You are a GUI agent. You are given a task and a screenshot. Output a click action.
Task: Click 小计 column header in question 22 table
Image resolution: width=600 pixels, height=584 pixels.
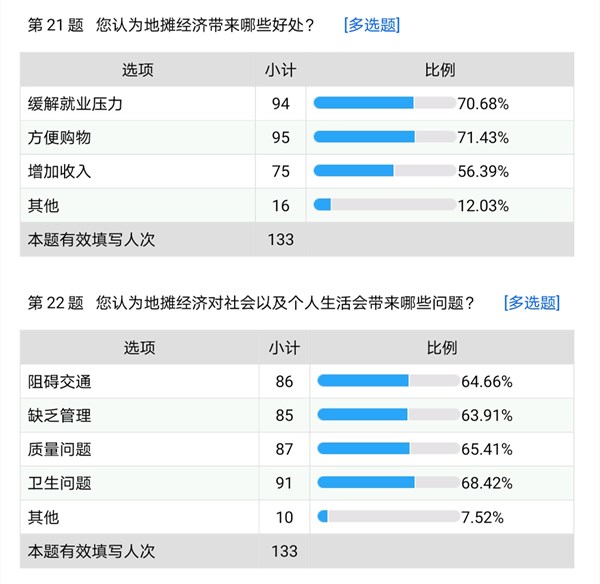(283, 347)
